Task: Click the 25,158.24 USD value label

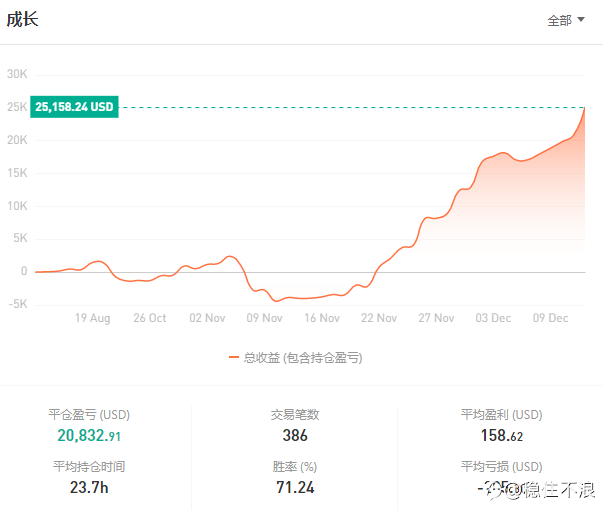Action: [74, 107]
